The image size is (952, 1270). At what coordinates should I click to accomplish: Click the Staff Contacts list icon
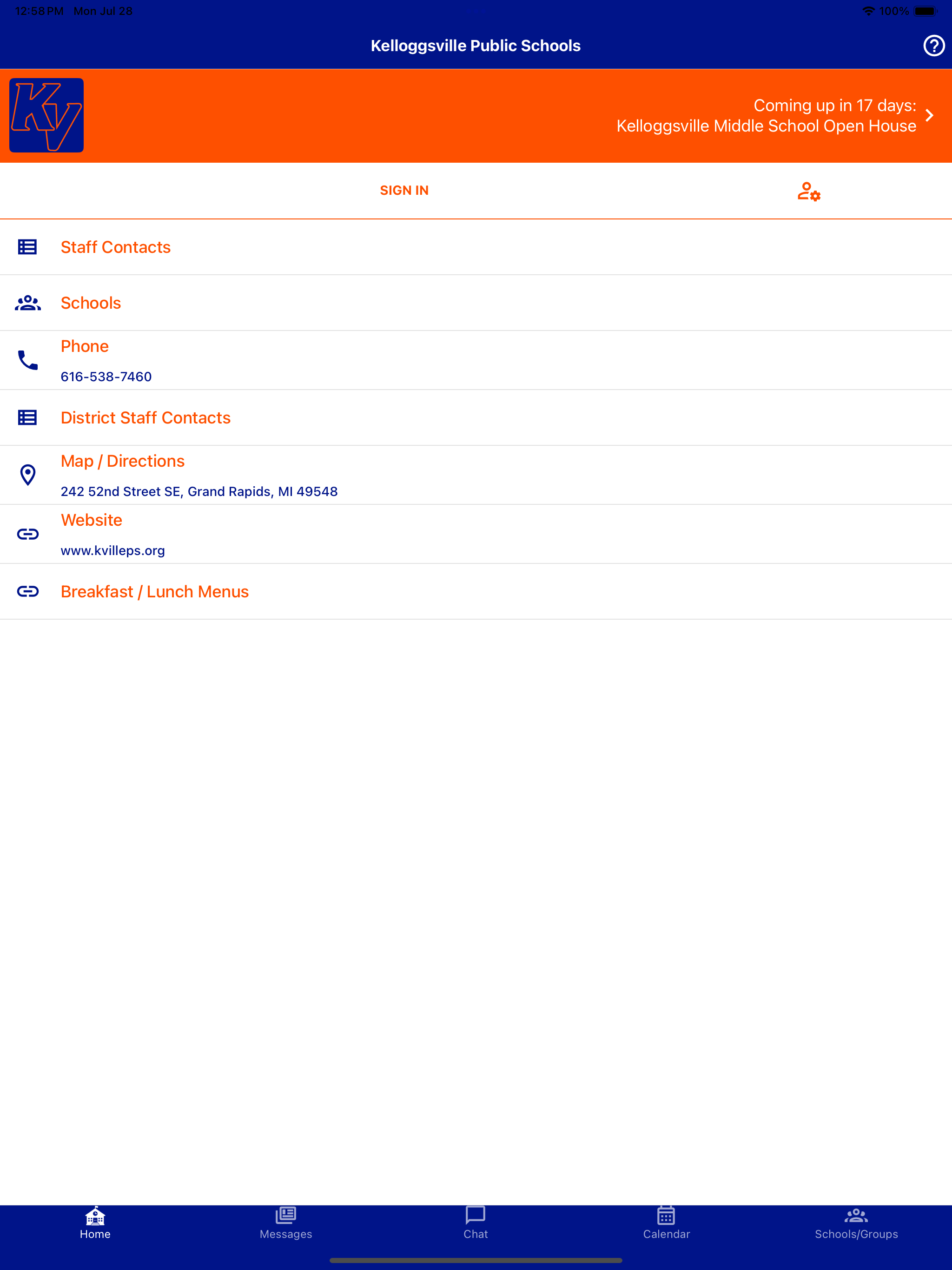point(27,247)
